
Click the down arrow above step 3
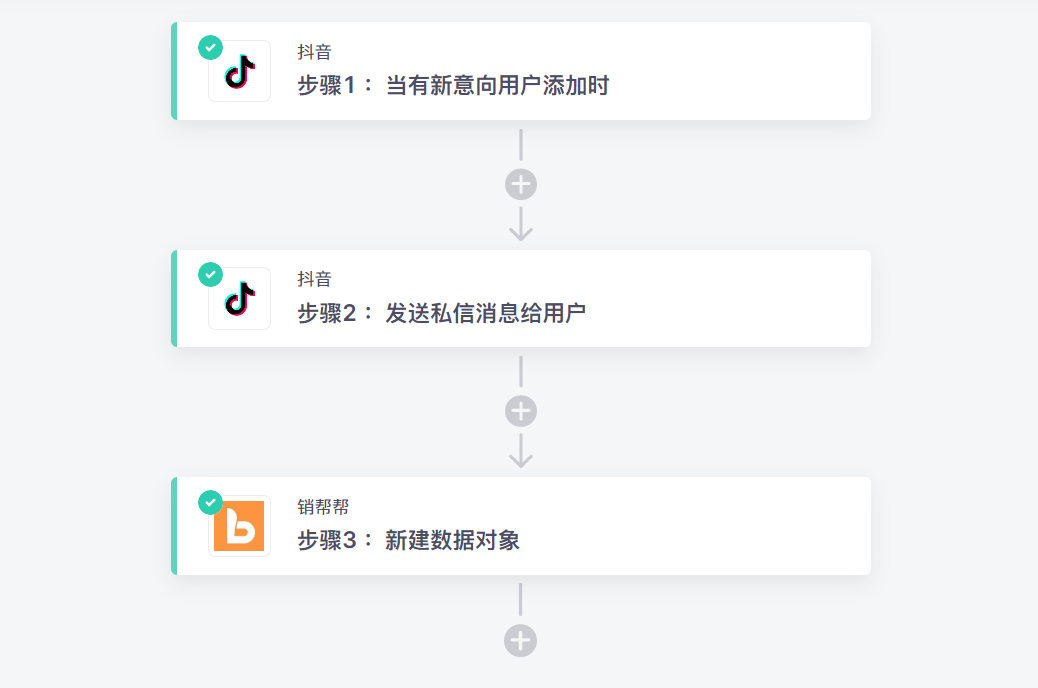[521, 453]
